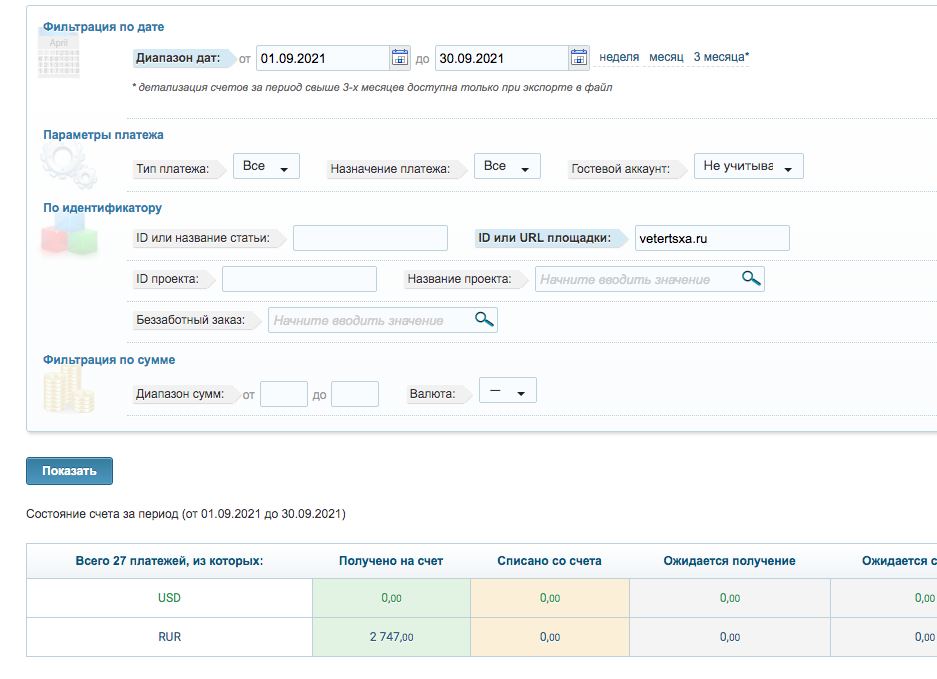Click the site URL field containing vetertsxa.ru
Screen dimensions: 937x679
point(712,238)
